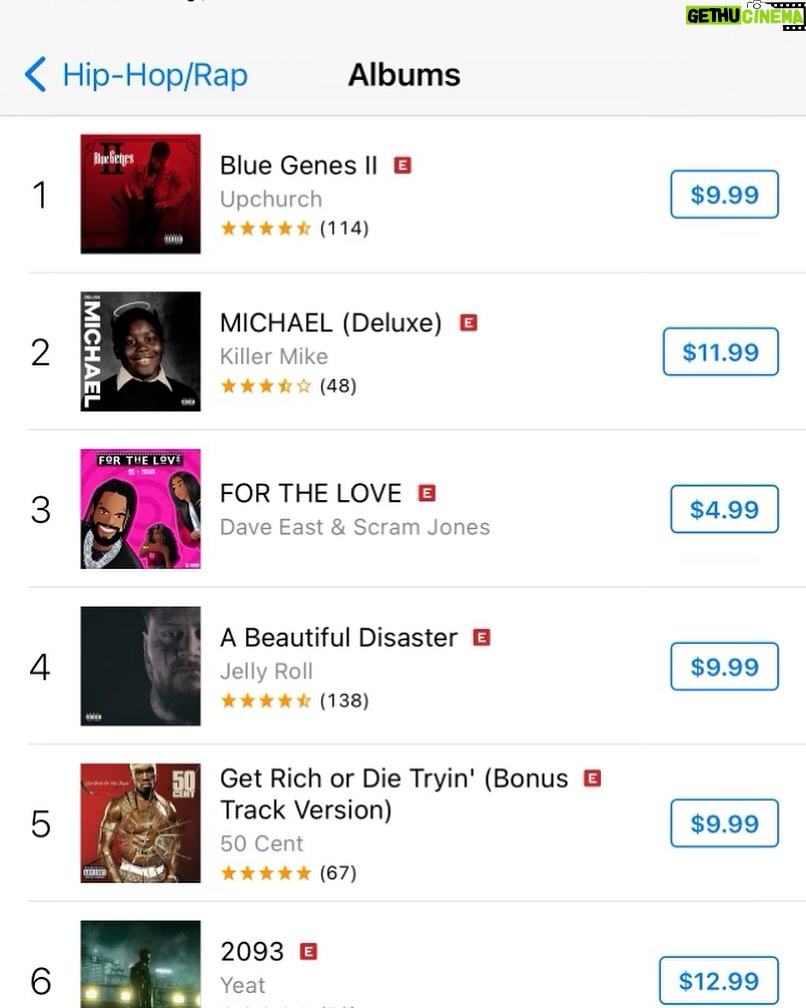Buy FOR THE LOVE for $4.99
Screen dimensions: 806x1008
pyautogui.click(x=724, y=509)
